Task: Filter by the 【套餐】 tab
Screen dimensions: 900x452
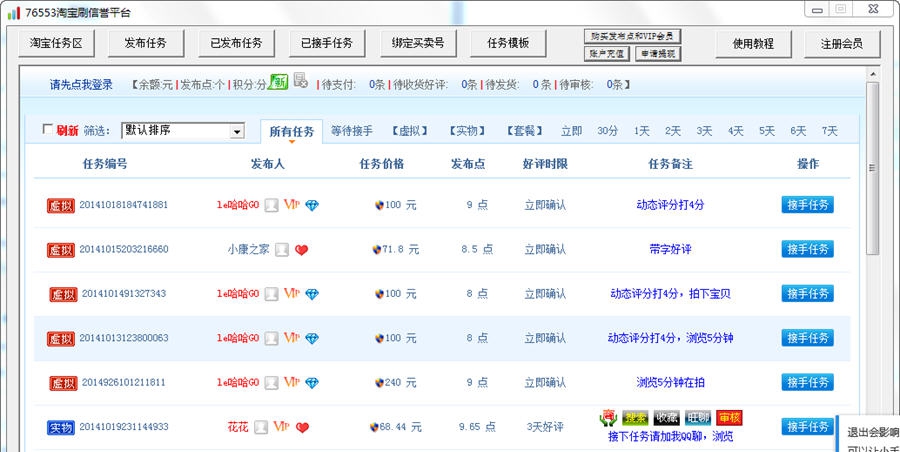Action: (x=525, y=131)
